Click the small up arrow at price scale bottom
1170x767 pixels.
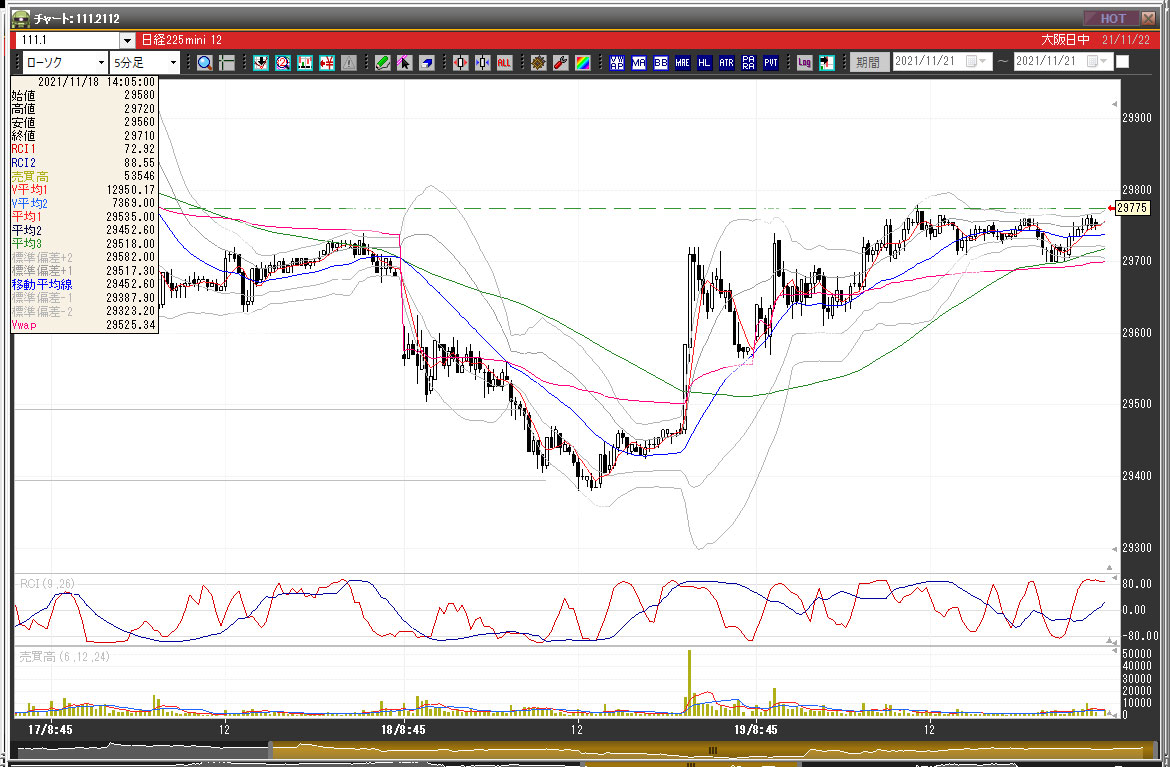[1109, 568]
